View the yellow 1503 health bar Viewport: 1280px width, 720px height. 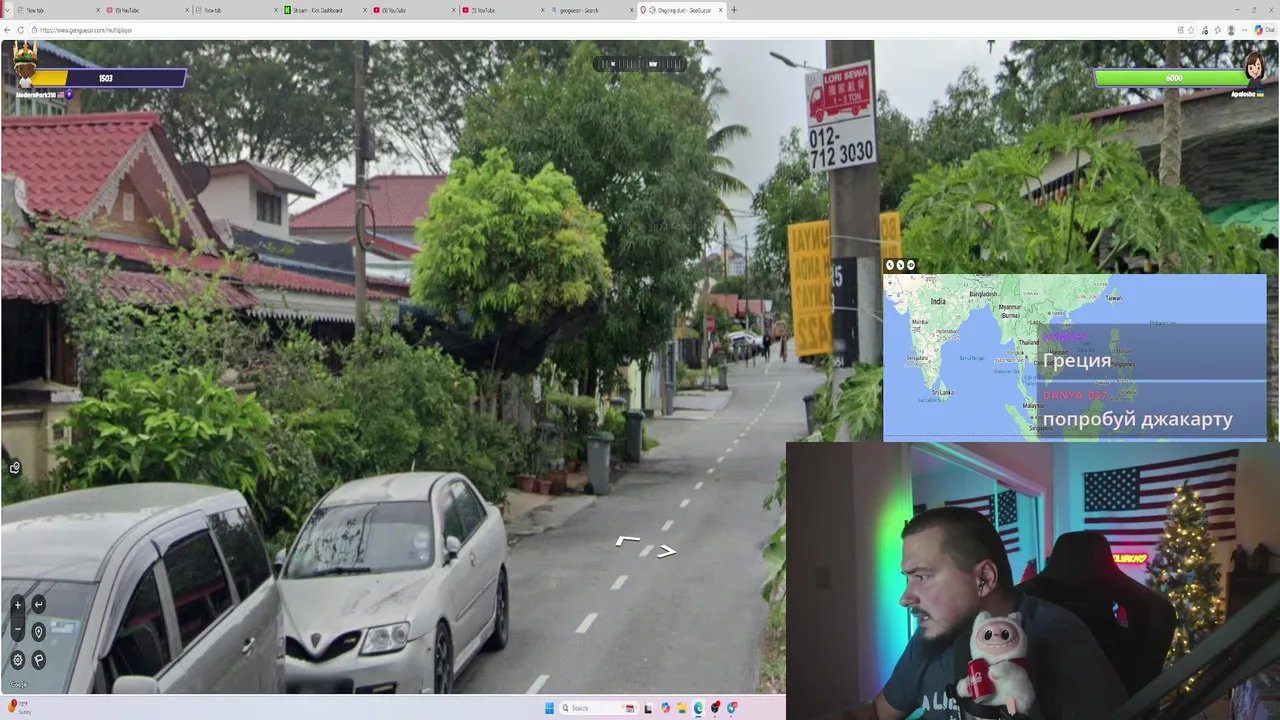coord(110,78)
